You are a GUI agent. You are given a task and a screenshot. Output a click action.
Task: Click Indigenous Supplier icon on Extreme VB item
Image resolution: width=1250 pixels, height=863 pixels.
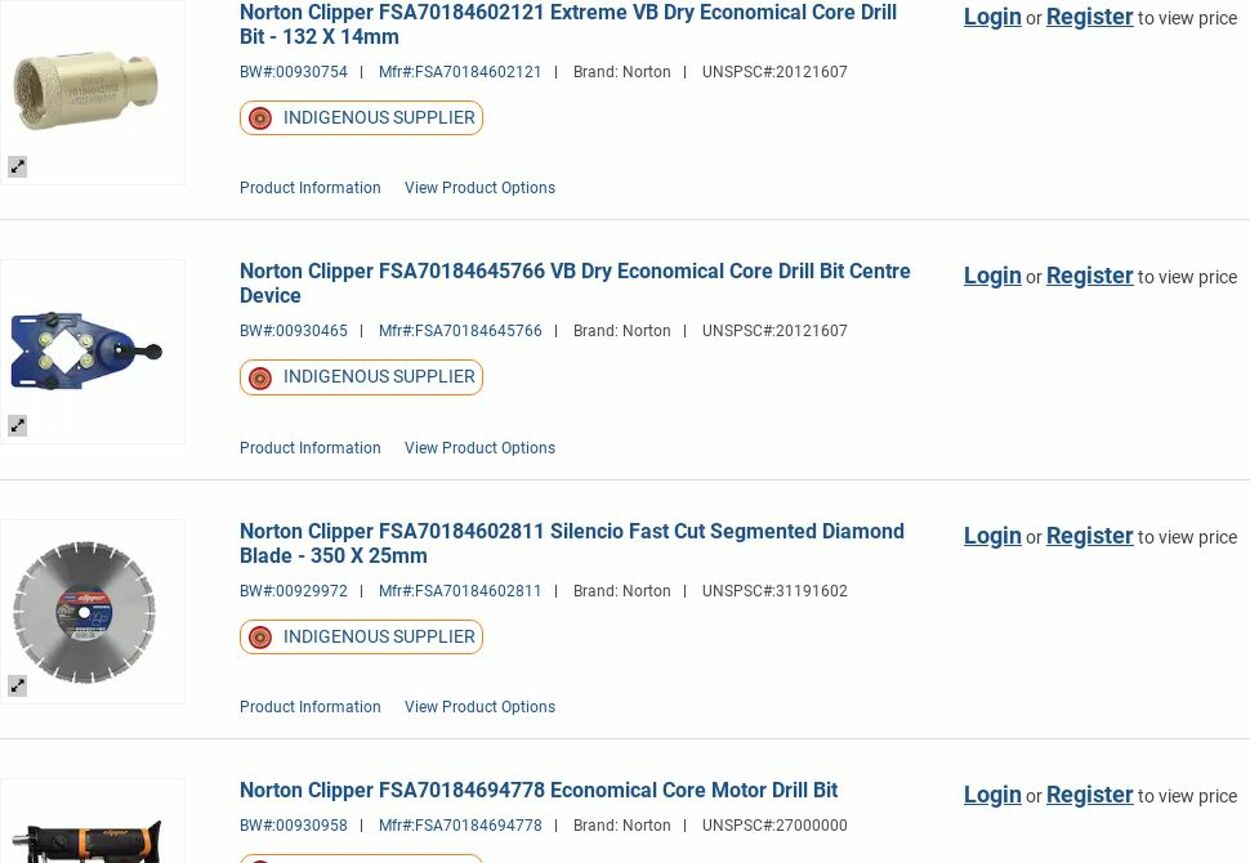[260, 118]
